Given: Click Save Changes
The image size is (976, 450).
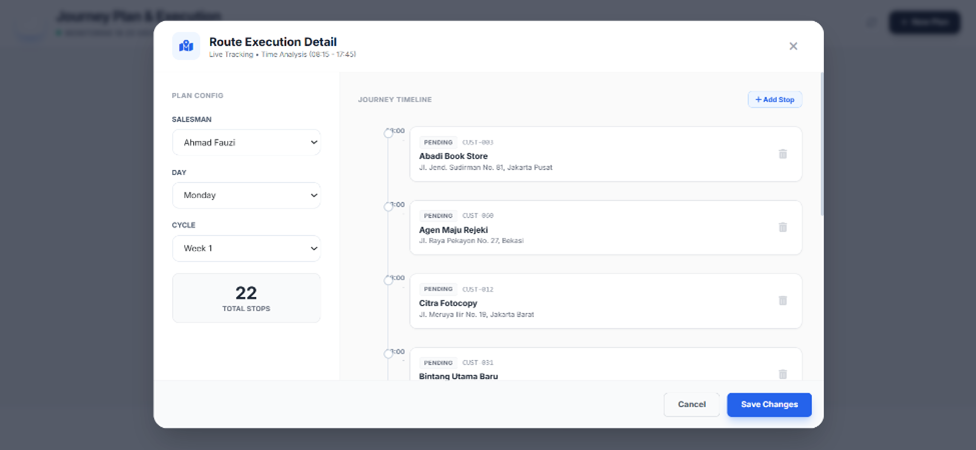Looking at the screenshot, I should [768, 405].
